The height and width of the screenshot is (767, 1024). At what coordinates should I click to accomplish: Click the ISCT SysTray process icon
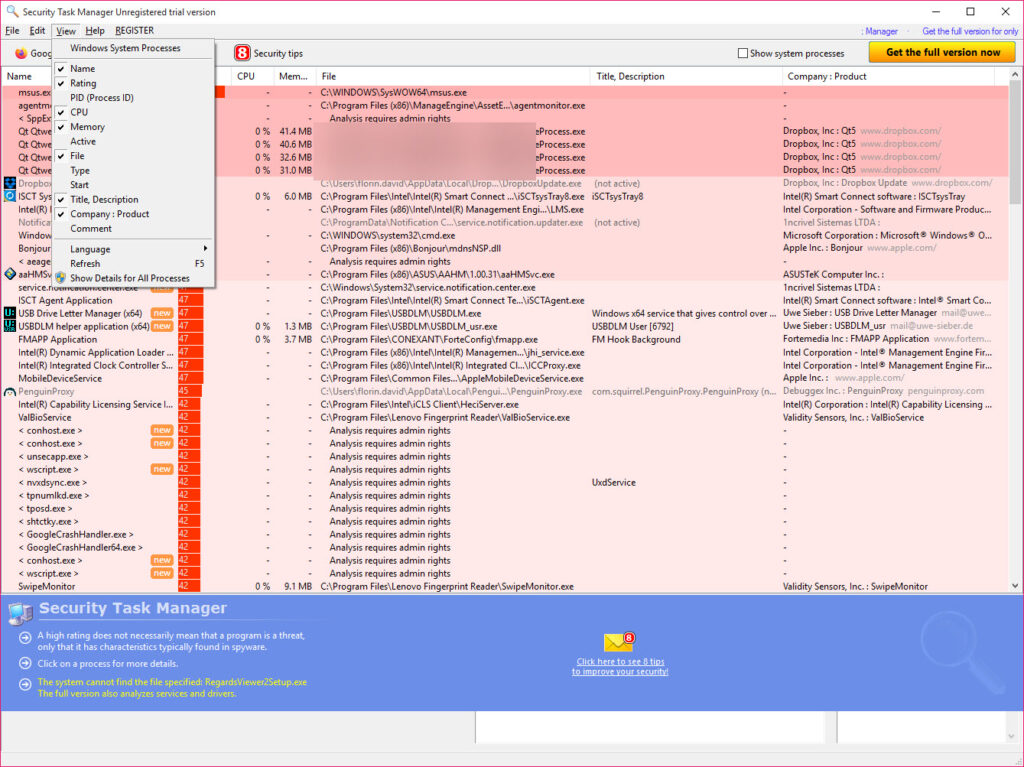[x=10, y=195]
